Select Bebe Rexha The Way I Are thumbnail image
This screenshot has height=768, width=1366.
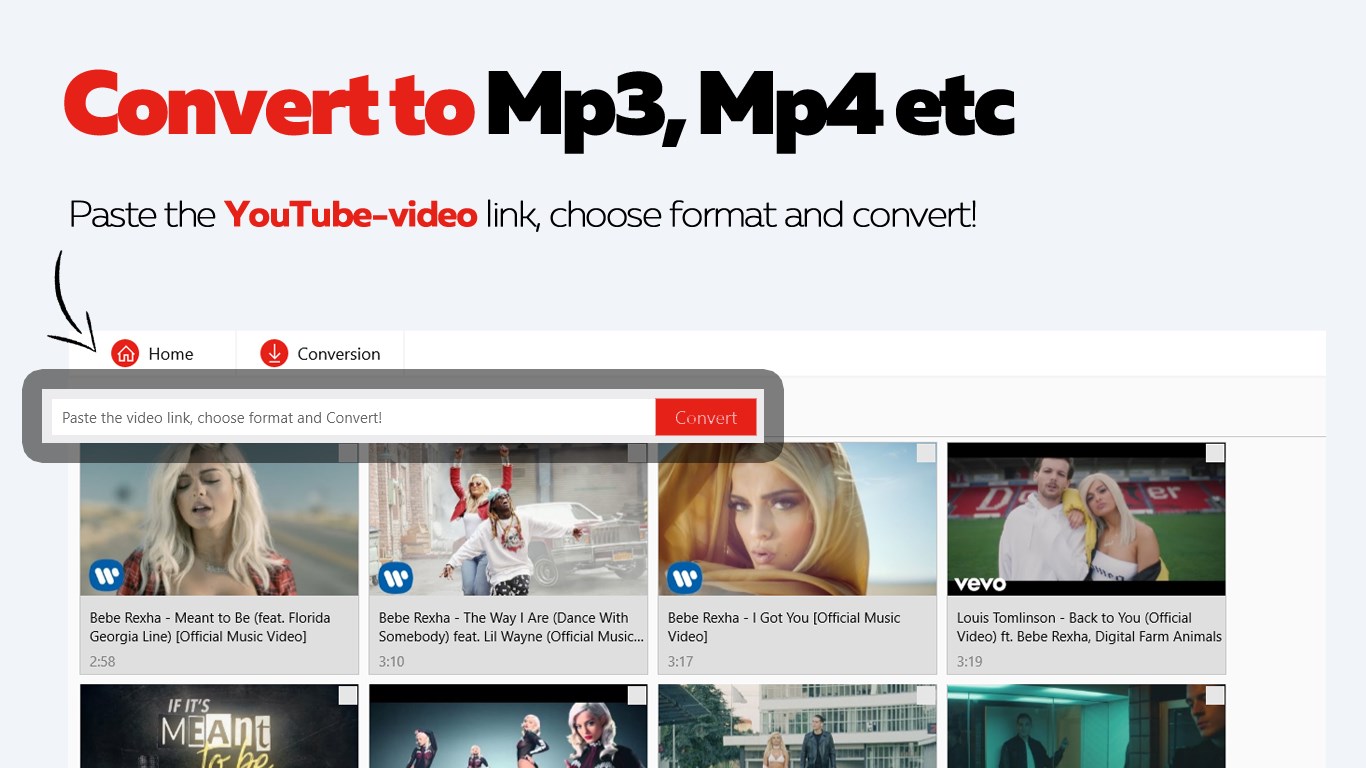coord(508,520)
